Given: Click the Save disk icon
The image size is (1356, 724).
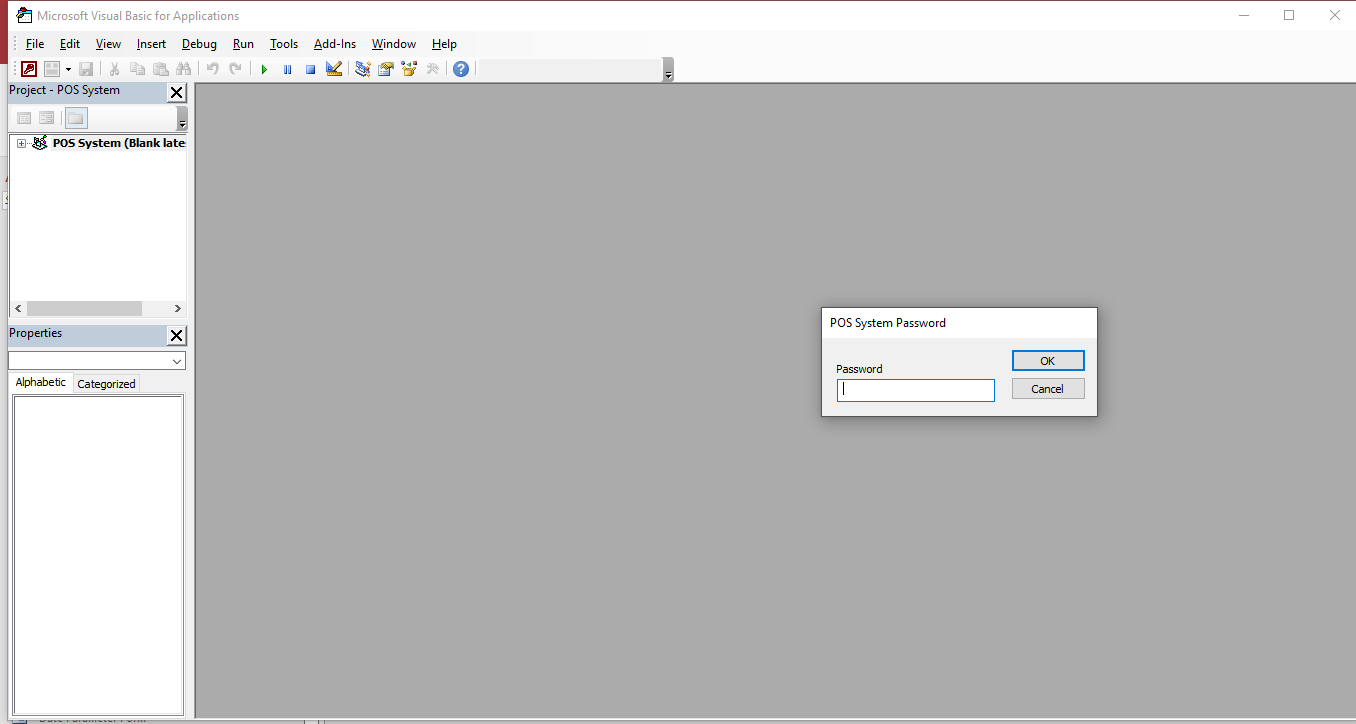Looking at the screenshot, I should [86, 69].
